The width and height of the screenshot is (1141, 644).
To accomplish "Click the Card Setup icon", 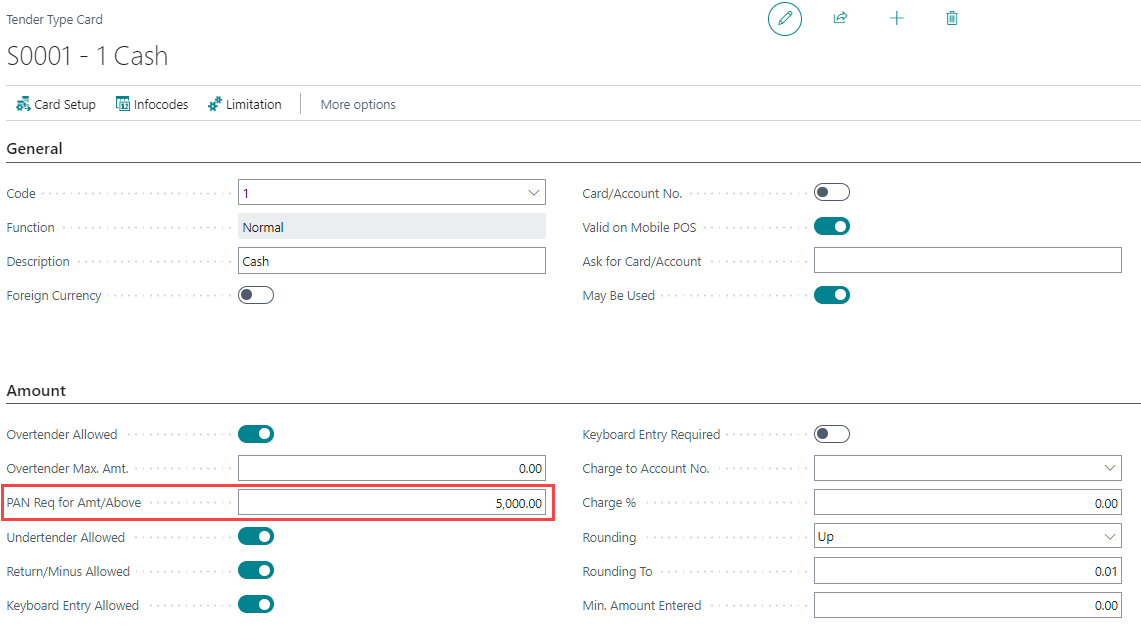I will tap(23, 104).
